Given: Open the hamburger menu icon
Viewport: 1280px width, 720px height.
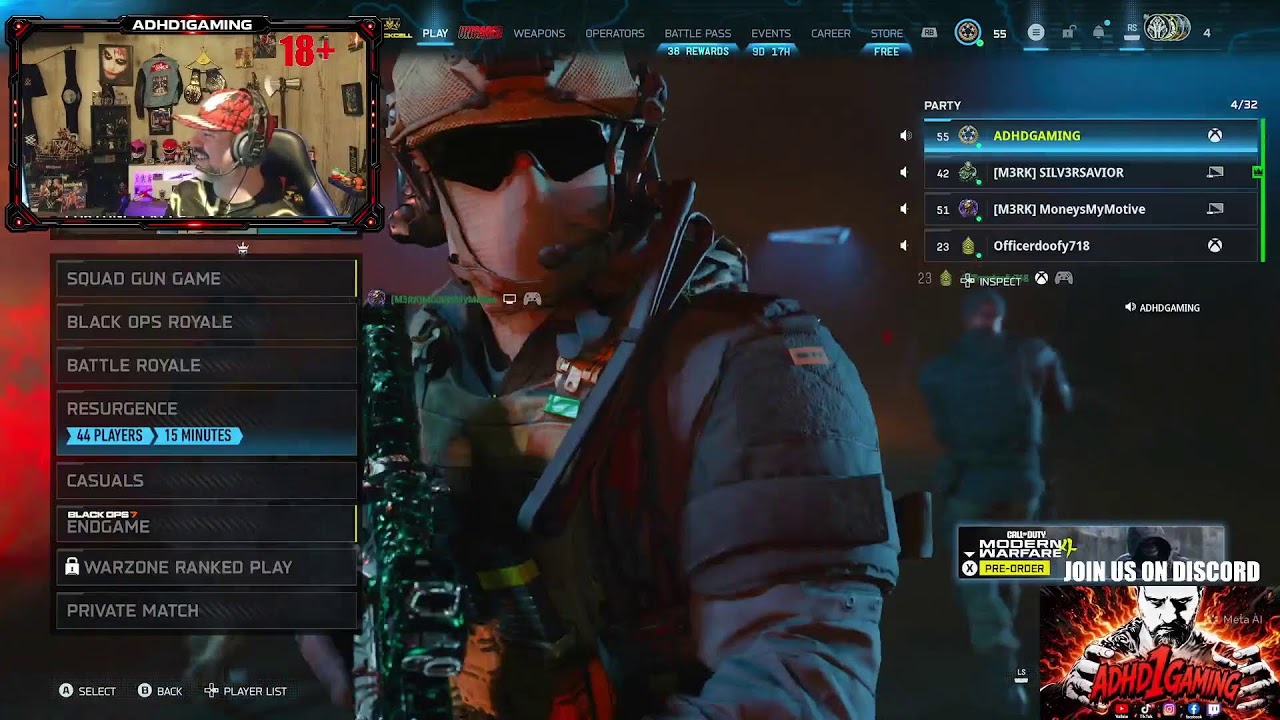Looking at the screenshot, I should coord(1036,32).
